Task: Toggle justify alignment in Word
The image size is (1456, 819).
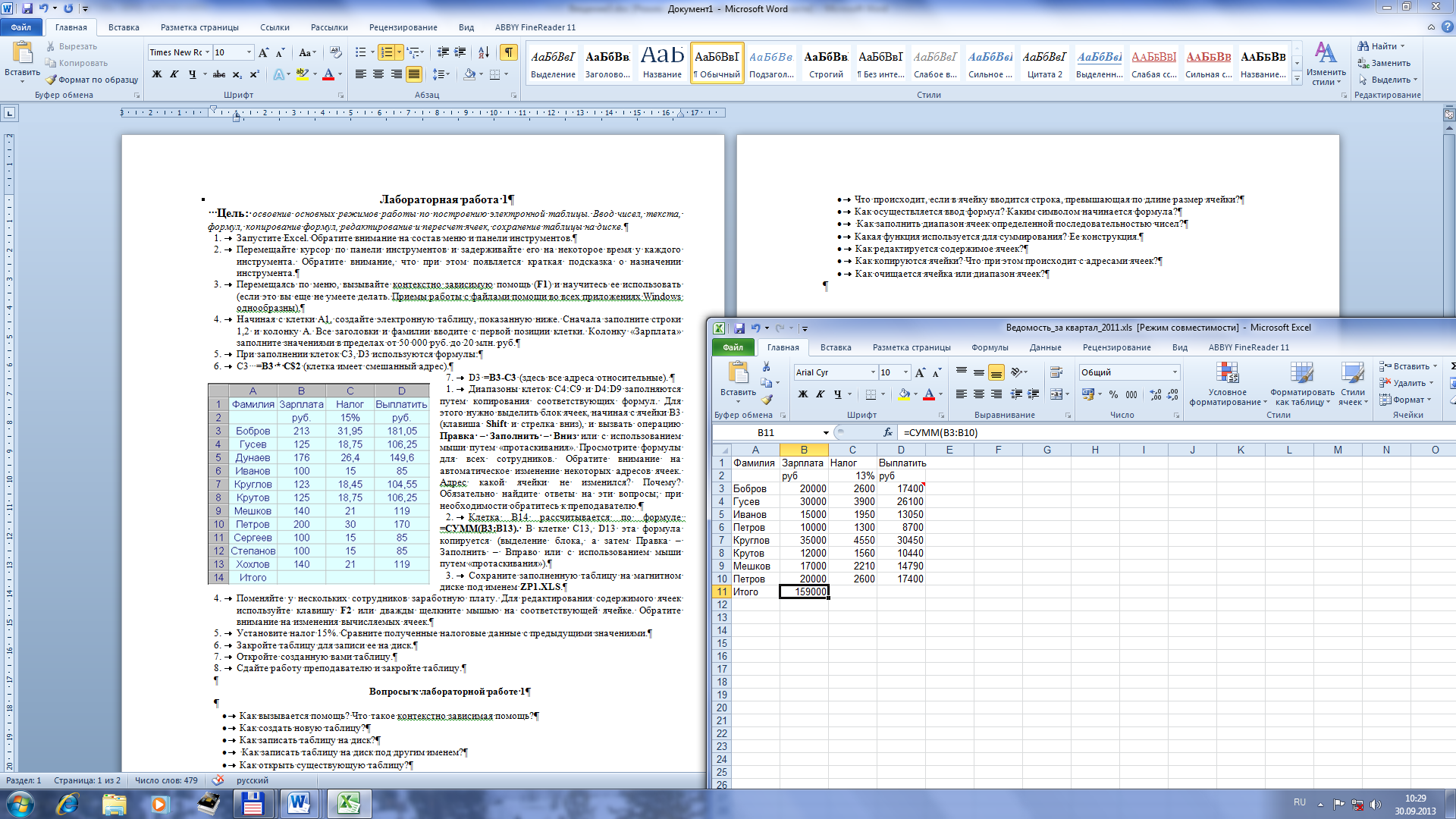Action: [x=414, y=74]
